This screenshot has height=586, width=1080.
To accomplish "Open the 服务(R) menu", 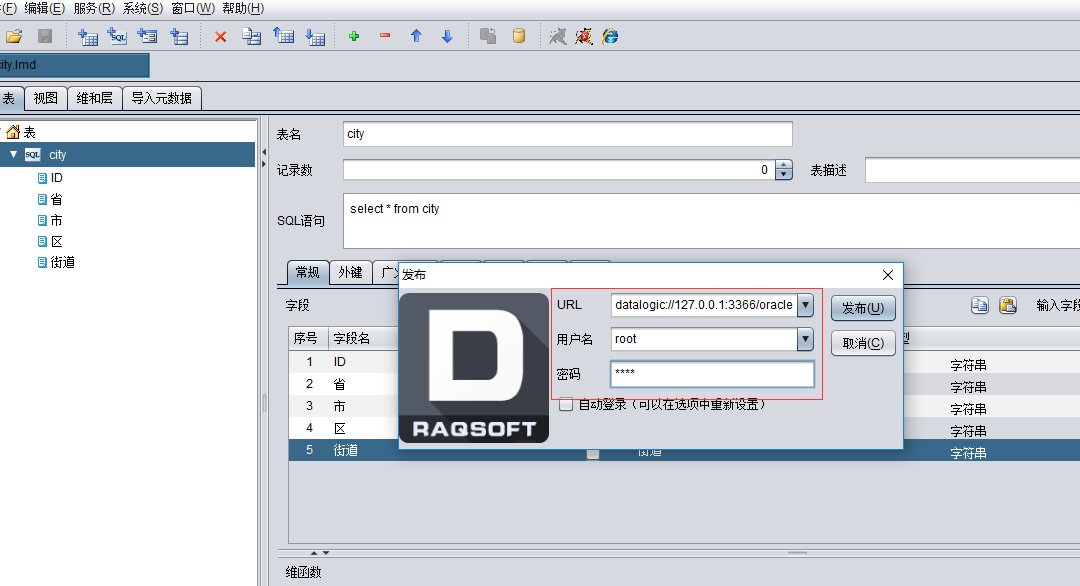I will point(93,8).
